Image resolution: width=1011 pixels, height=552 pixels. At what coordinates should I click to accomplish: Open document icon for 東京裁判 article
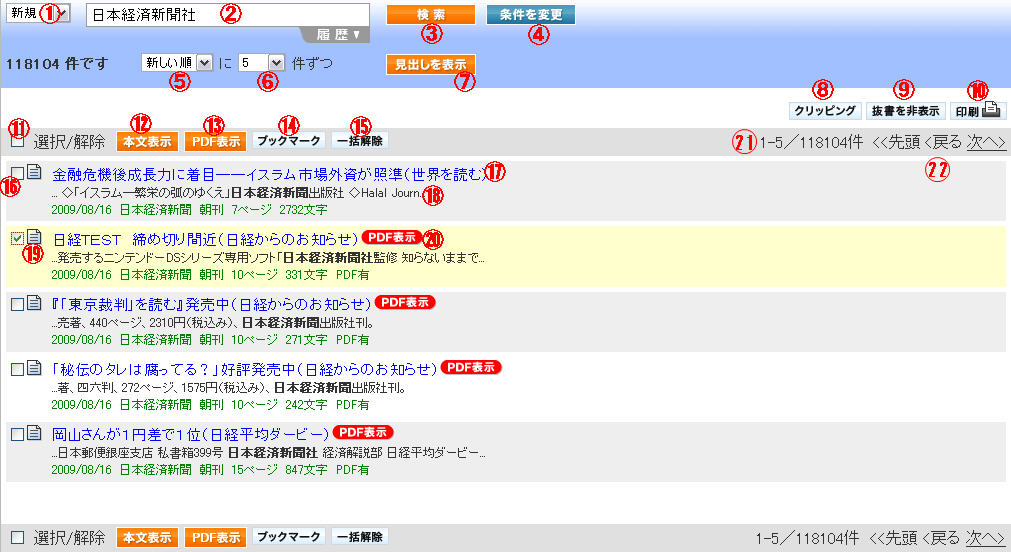click(34, 302)
